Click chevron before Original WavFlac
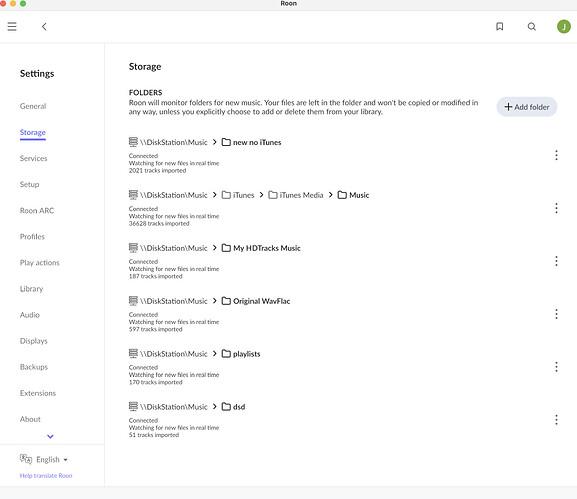This screenshot has height=499, width=577. pos(215,301)
